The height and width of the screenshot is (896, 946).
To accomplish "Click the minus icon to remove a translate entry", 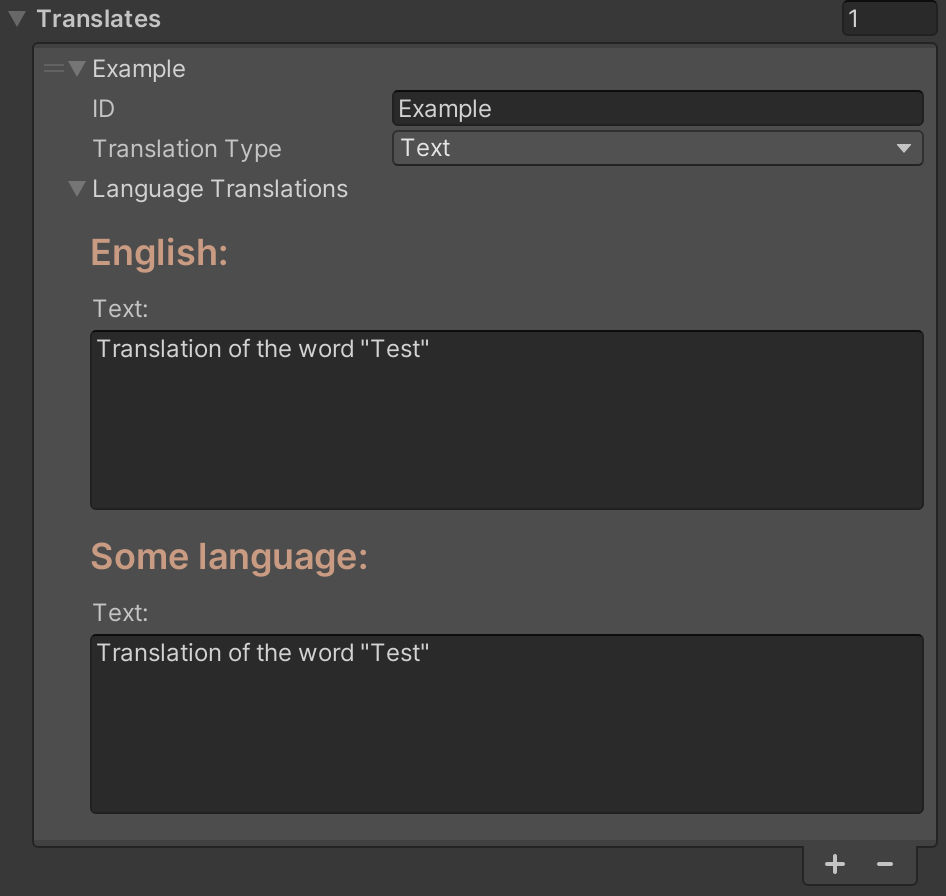I will pyautogui.click(x=884, y=865).
